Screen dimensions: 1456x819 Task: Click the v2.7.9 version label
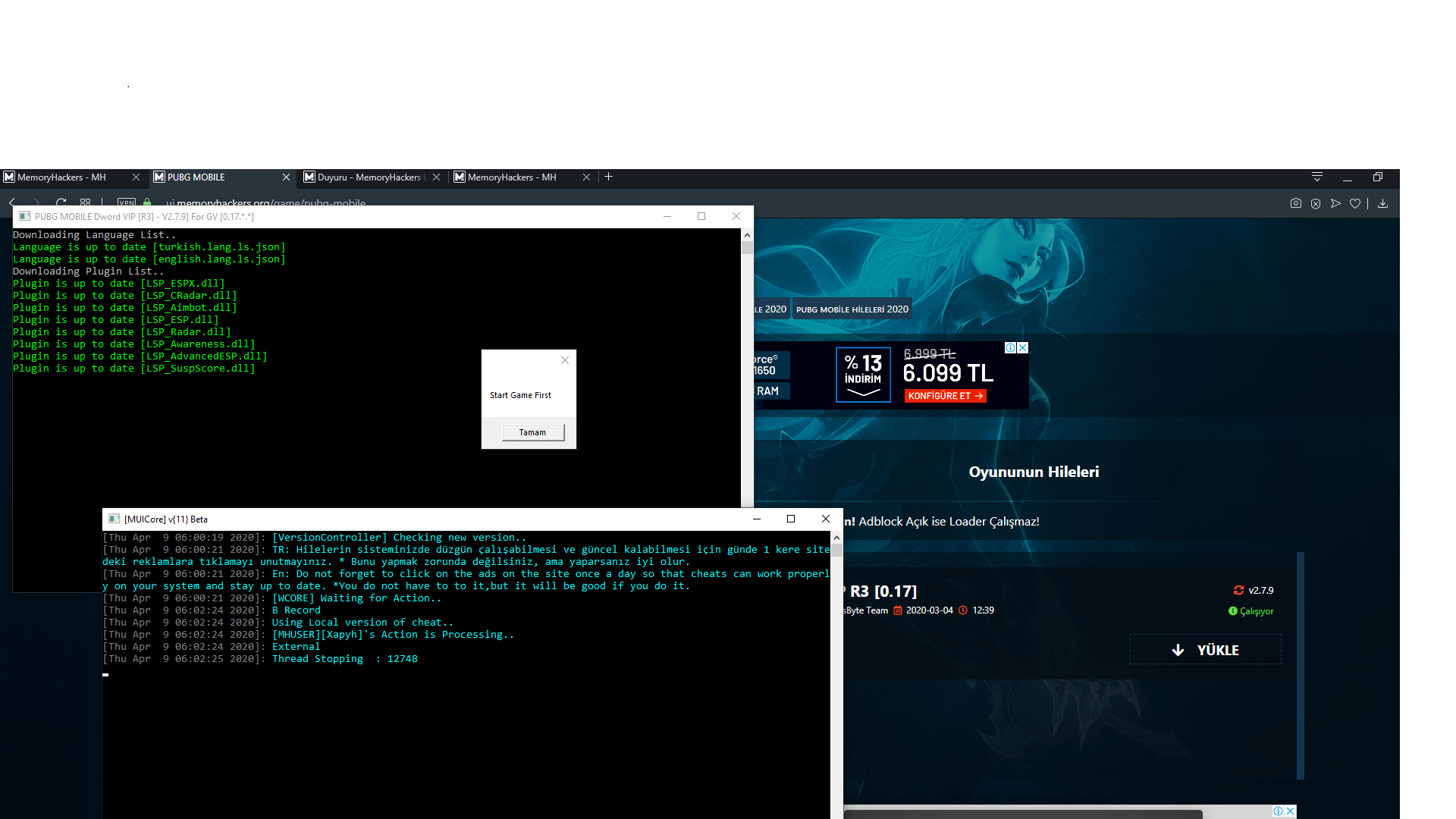coord(1261,591)
